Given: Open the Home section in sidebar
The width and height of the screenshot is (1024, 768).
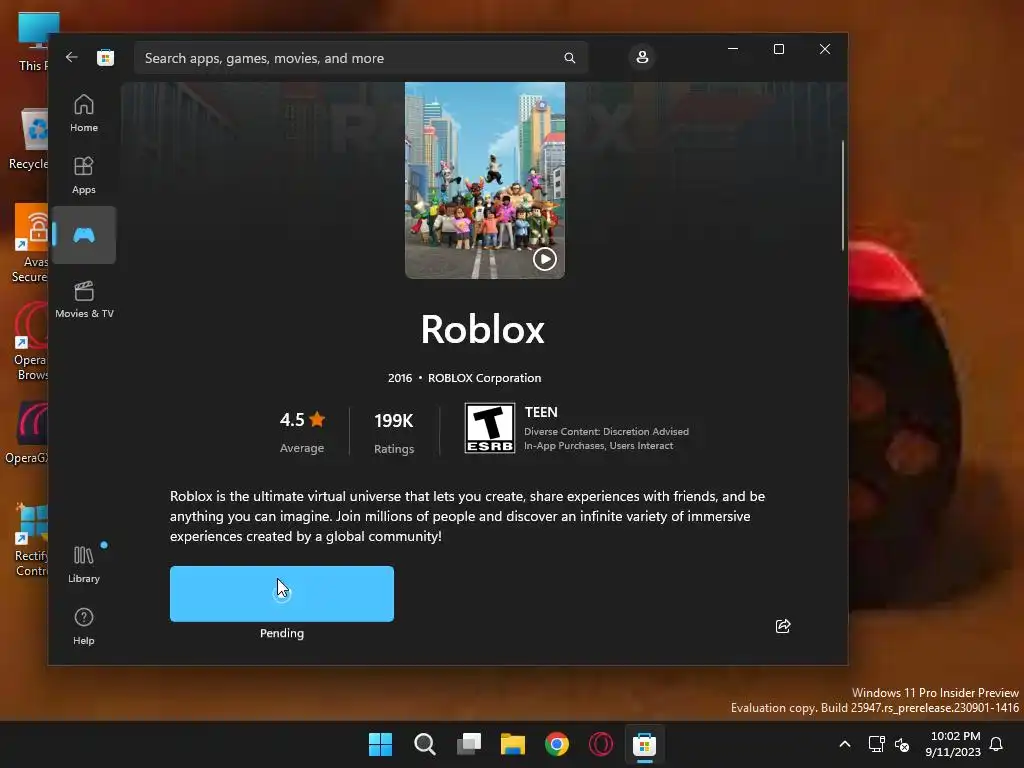Looking at the screenshot, I should pyautogui.click(x=84, y=113).
